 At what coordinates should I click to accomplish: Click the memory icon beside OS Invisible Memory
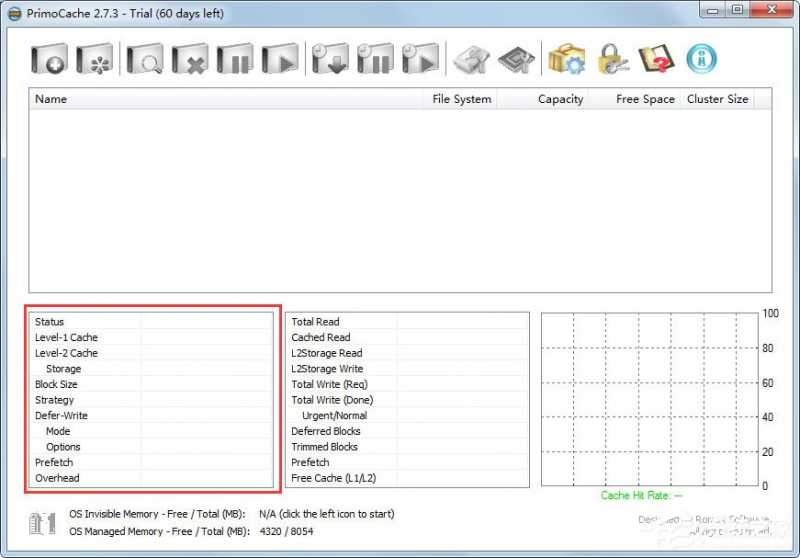pos(42,522)
